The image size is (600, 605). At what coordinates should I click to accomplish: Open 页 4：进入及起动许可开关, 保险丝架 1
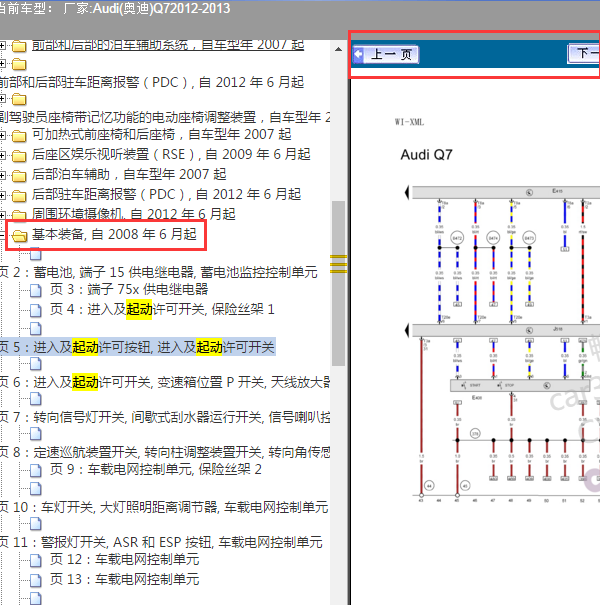pos(162,309)
